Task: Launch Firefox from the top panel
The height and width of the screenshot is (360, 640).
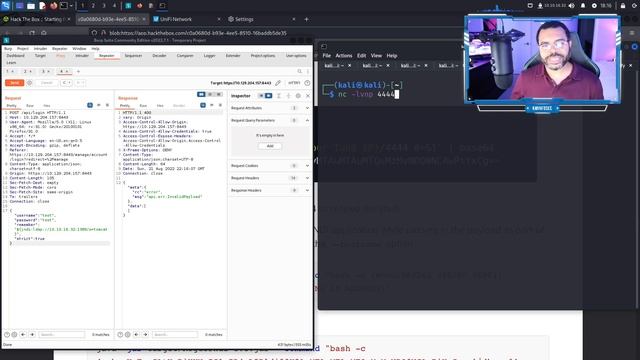Action: [x=53, y=6]
